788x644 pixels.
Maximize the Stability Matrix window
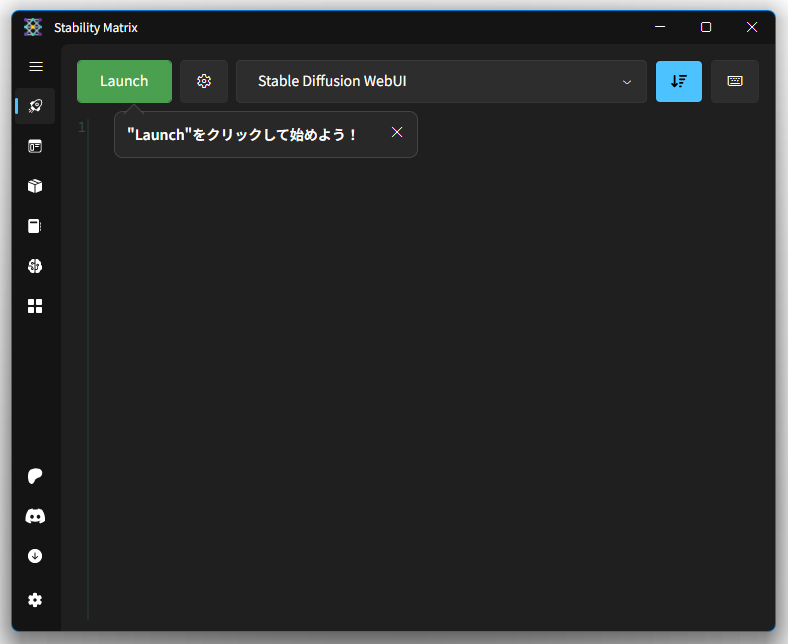click(706, 27)
